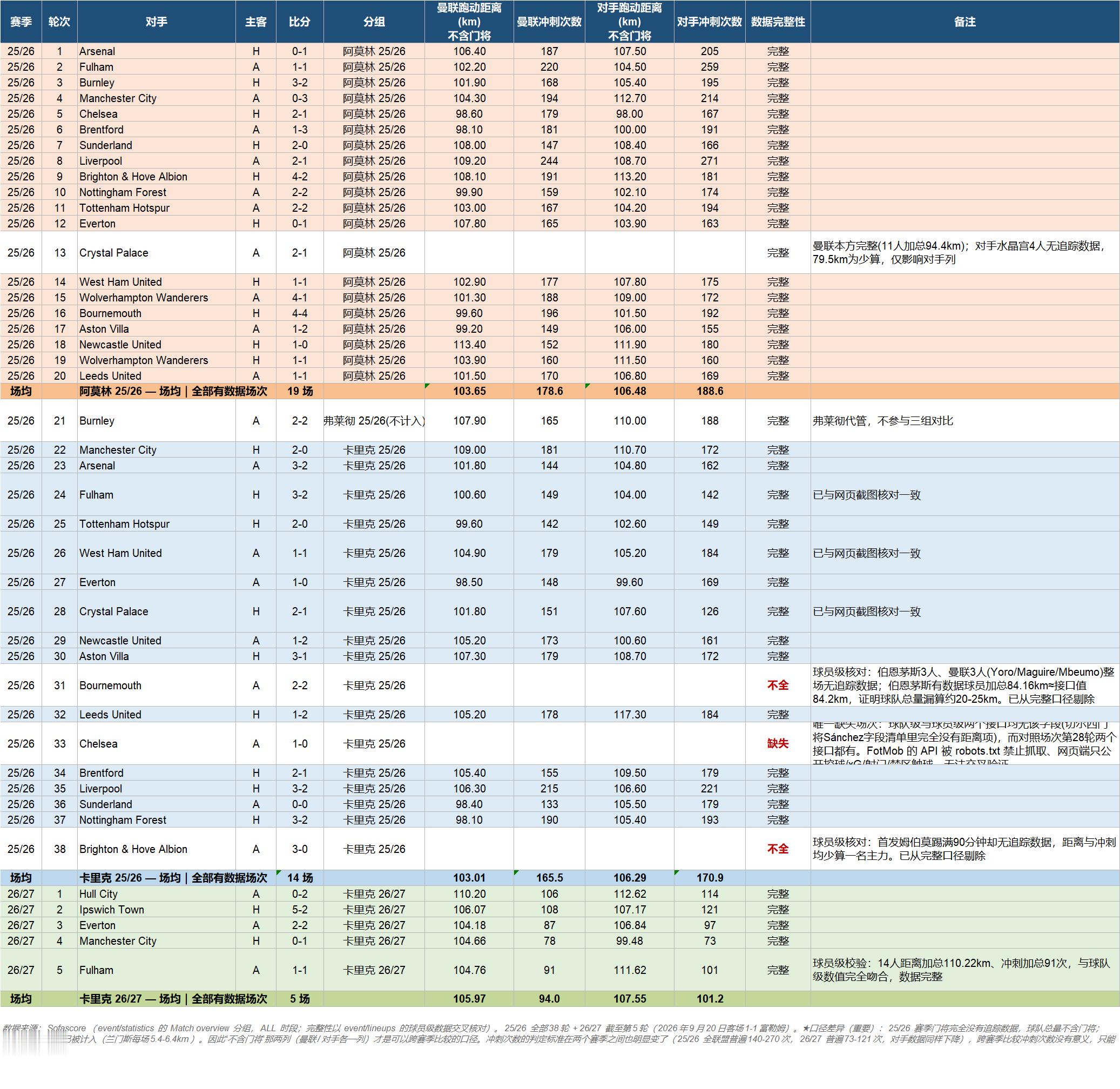Select the 弗莱彻 25/26(不计入) group cell

[374, 421]
